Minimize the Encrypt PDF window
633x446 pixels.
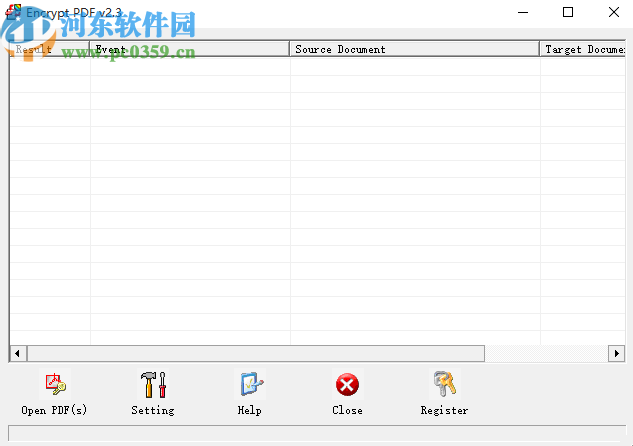tap(523, 12)
